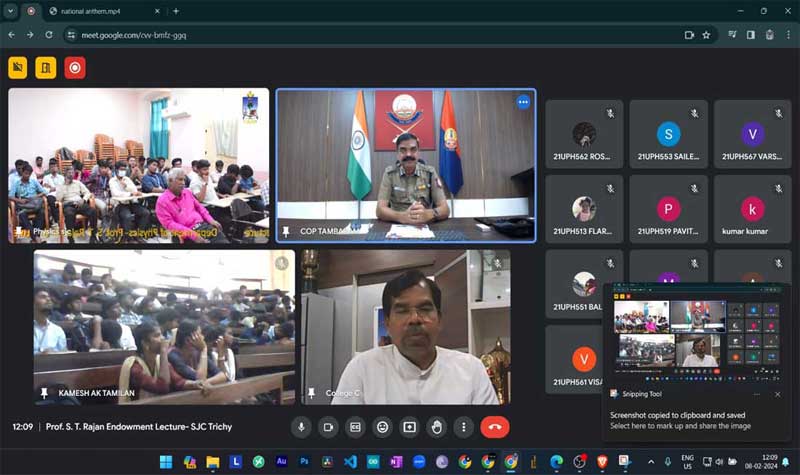The width and height of the screenshot is (800, 475).
Task: Open Visual Studio Code from taskbar
Action: 350,462
